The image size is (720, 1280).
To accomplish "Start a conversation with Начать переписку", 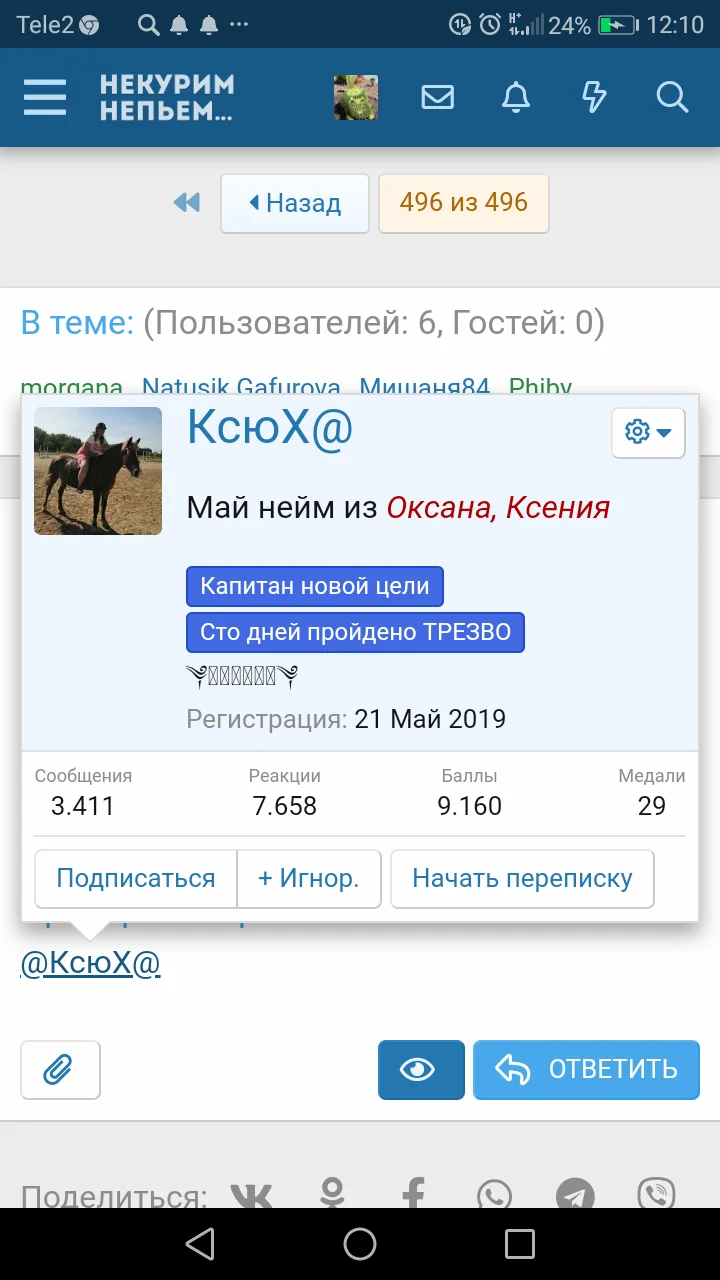I will [522, 878].
